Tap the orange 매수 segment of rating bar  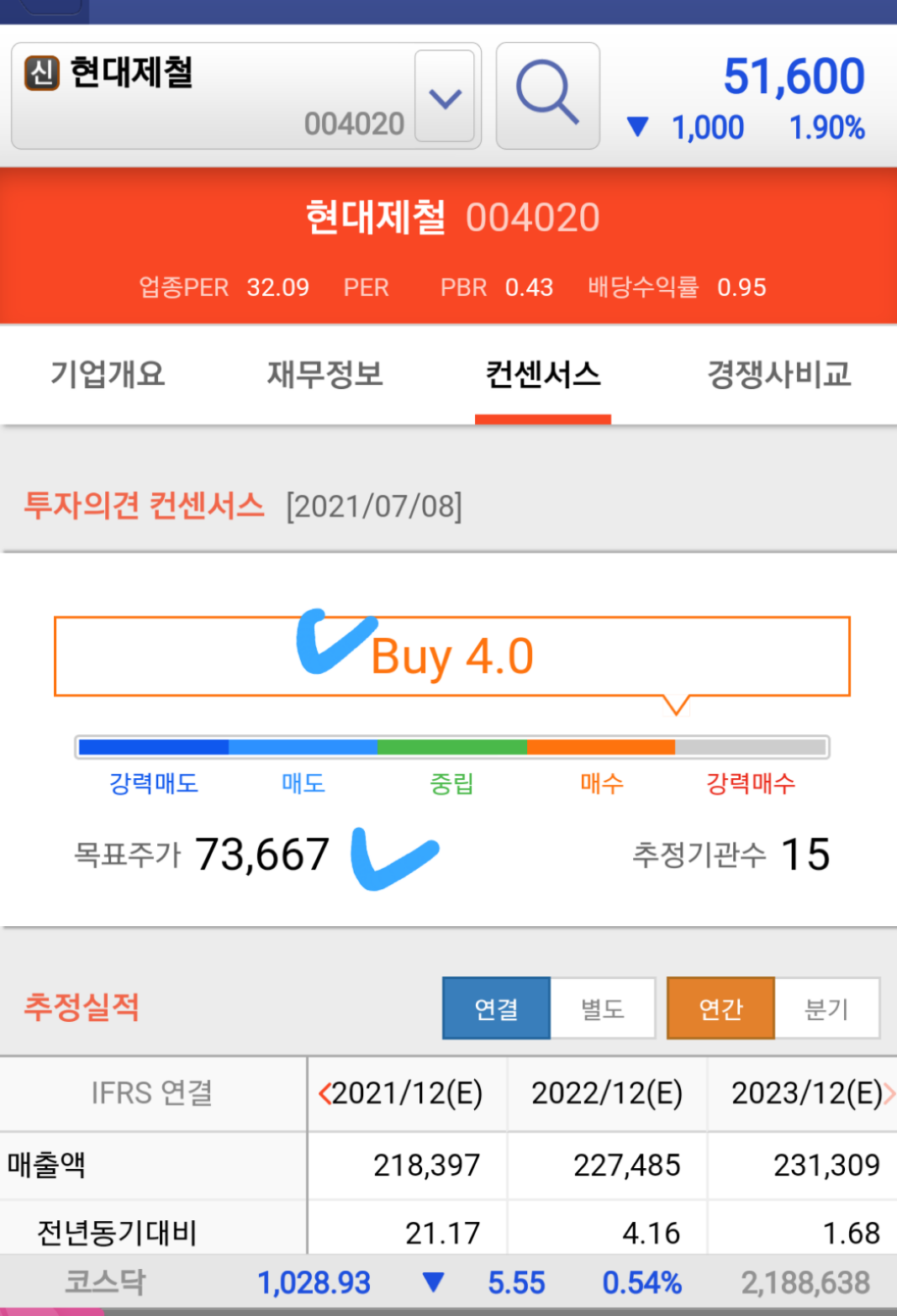[x=601, y=747]
